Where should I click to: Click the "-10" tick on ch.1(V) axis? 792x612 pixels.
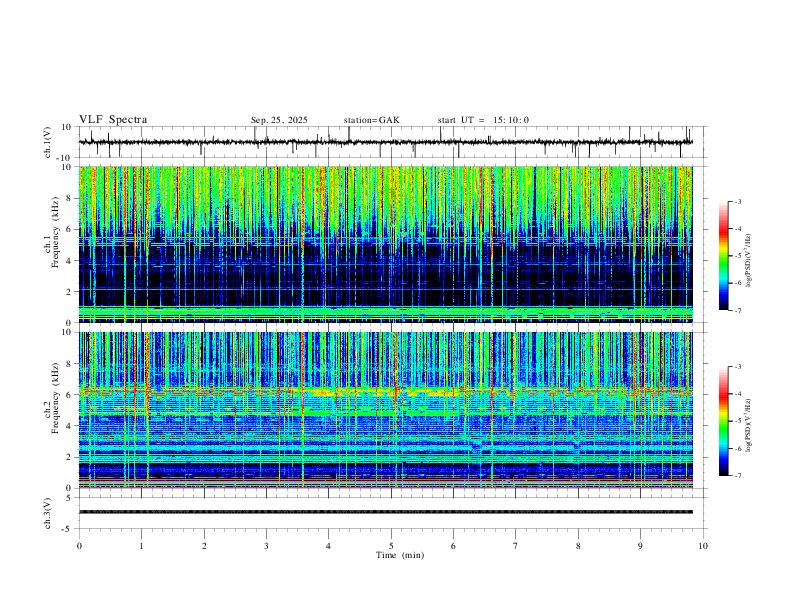click(x=66, y=158)
